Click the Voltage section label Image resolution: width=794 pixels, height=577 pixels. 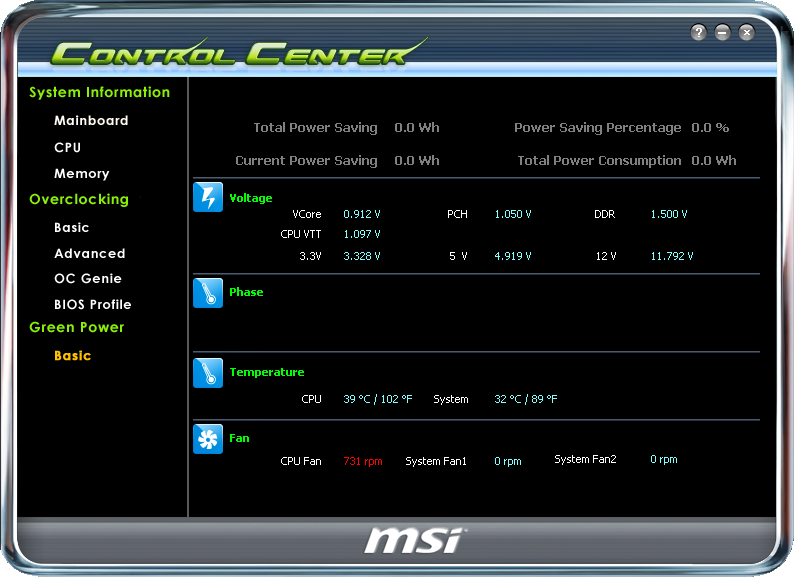click(x=251, y=198)
